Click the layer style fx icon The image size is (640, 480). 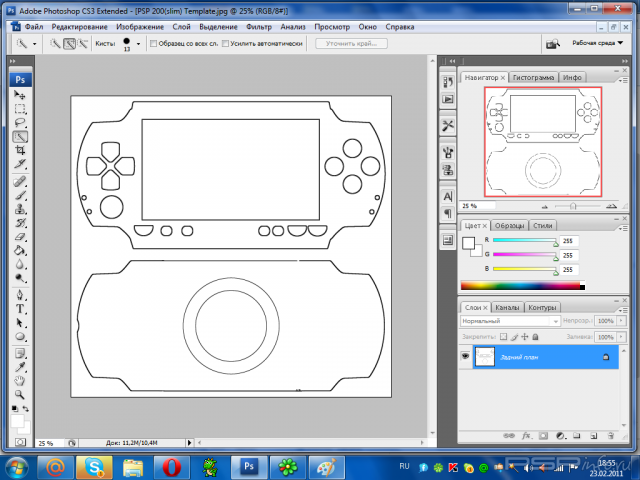[x=527, y=436]
